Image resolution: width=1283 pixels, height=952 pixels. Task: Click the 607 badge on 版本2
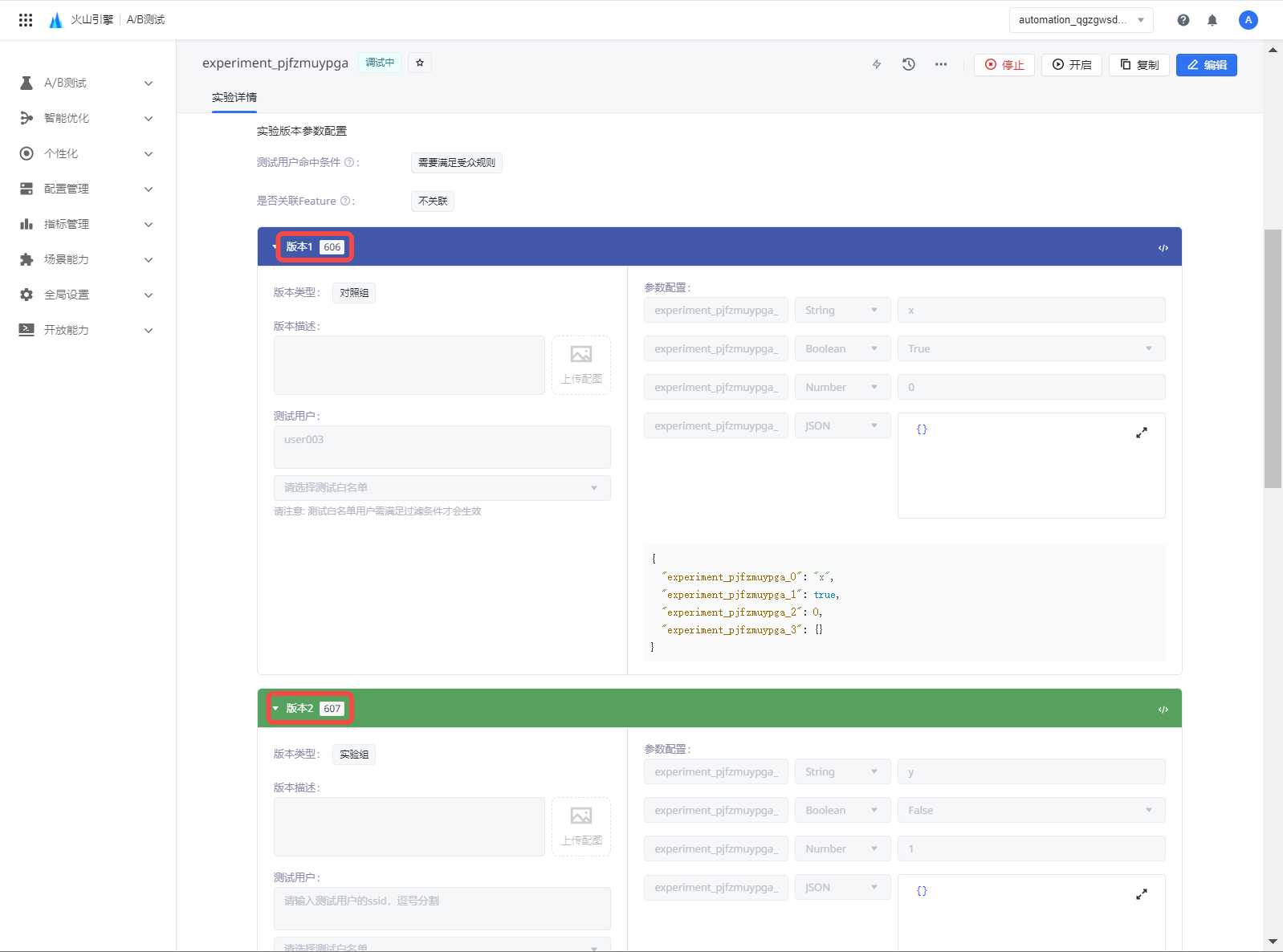point(332,709)
